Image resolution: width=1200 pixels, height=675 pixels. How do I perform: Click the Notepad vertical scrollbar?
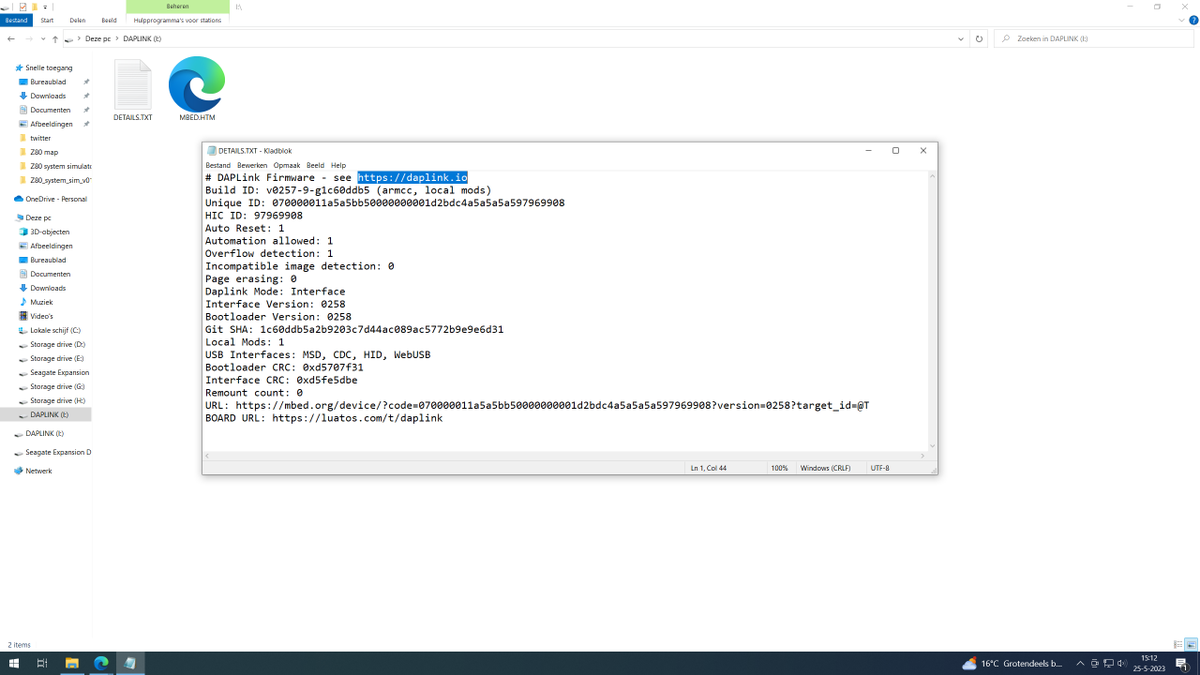point(933,311)
